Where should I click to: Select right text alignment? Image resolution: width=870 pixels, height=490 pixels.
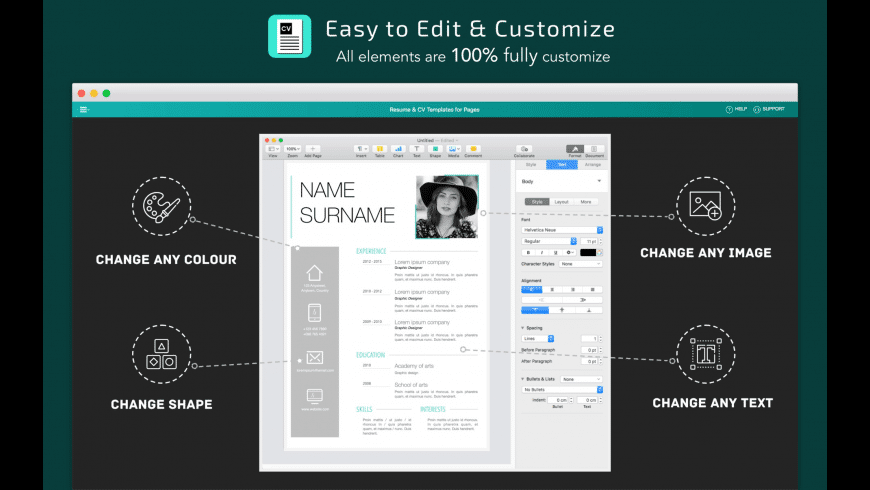(573, 290)
